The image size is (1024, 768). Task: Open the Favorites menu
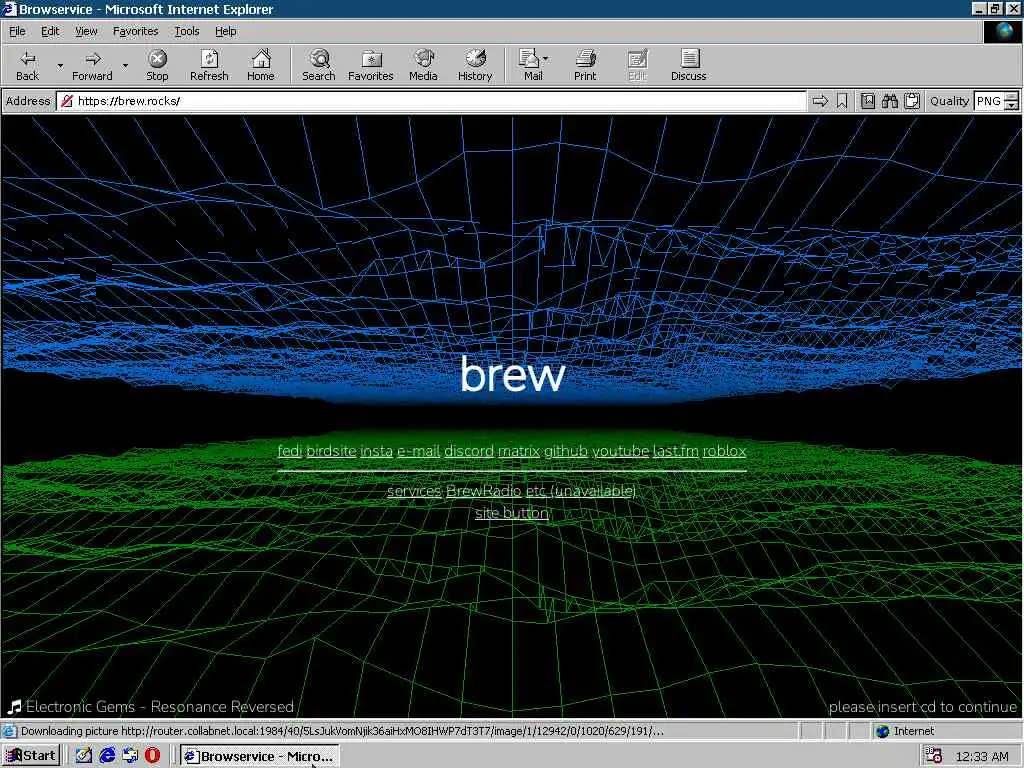[x=135, y=31]
